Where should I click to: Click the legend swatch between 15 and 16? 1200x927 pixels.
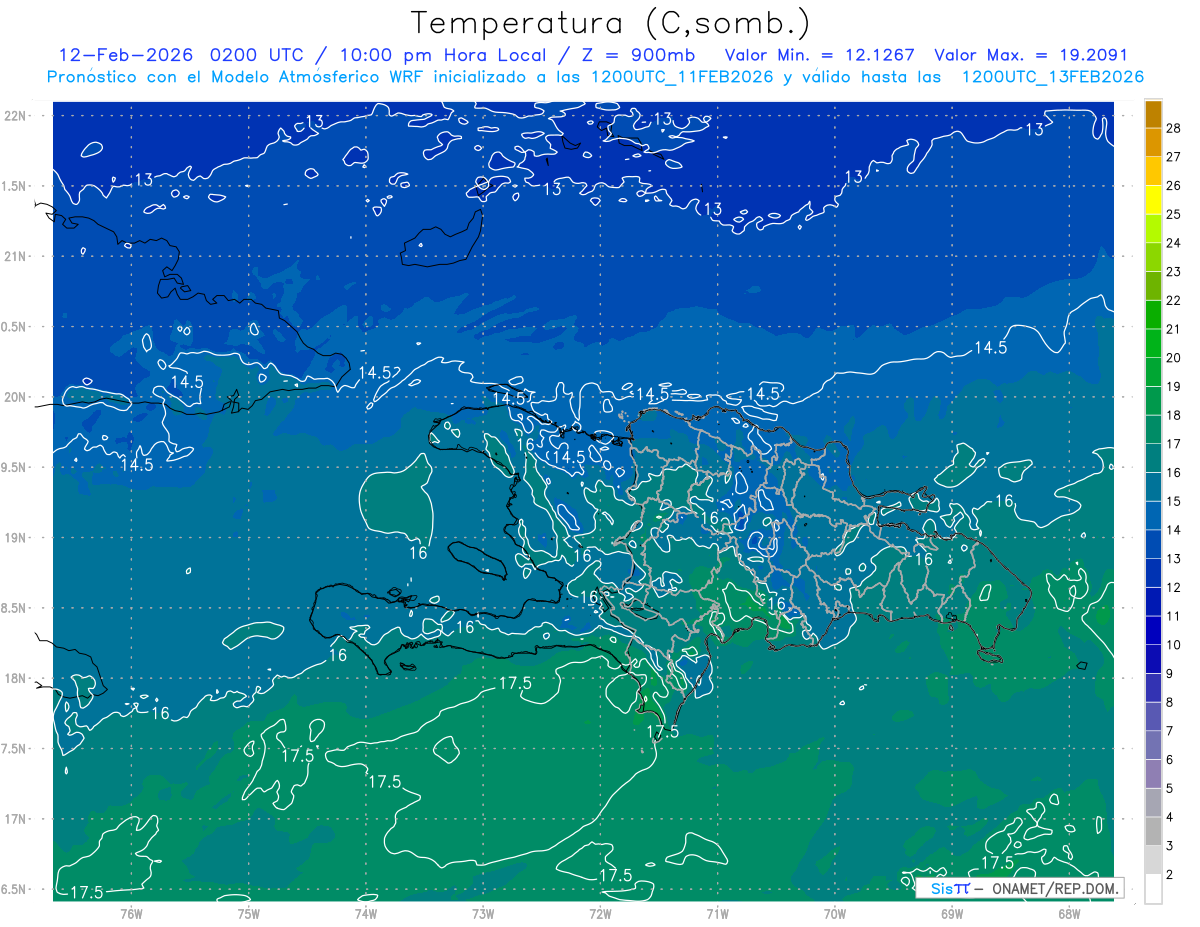pos(1153,486)
